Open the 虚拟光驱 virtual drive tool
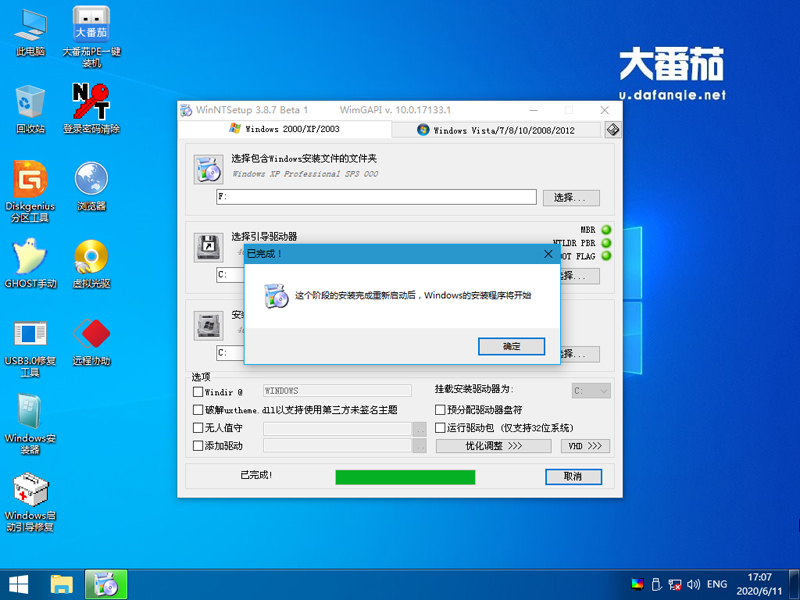This screenshot has width=800, height=600. pyautogui.click(x=92, y=262)
